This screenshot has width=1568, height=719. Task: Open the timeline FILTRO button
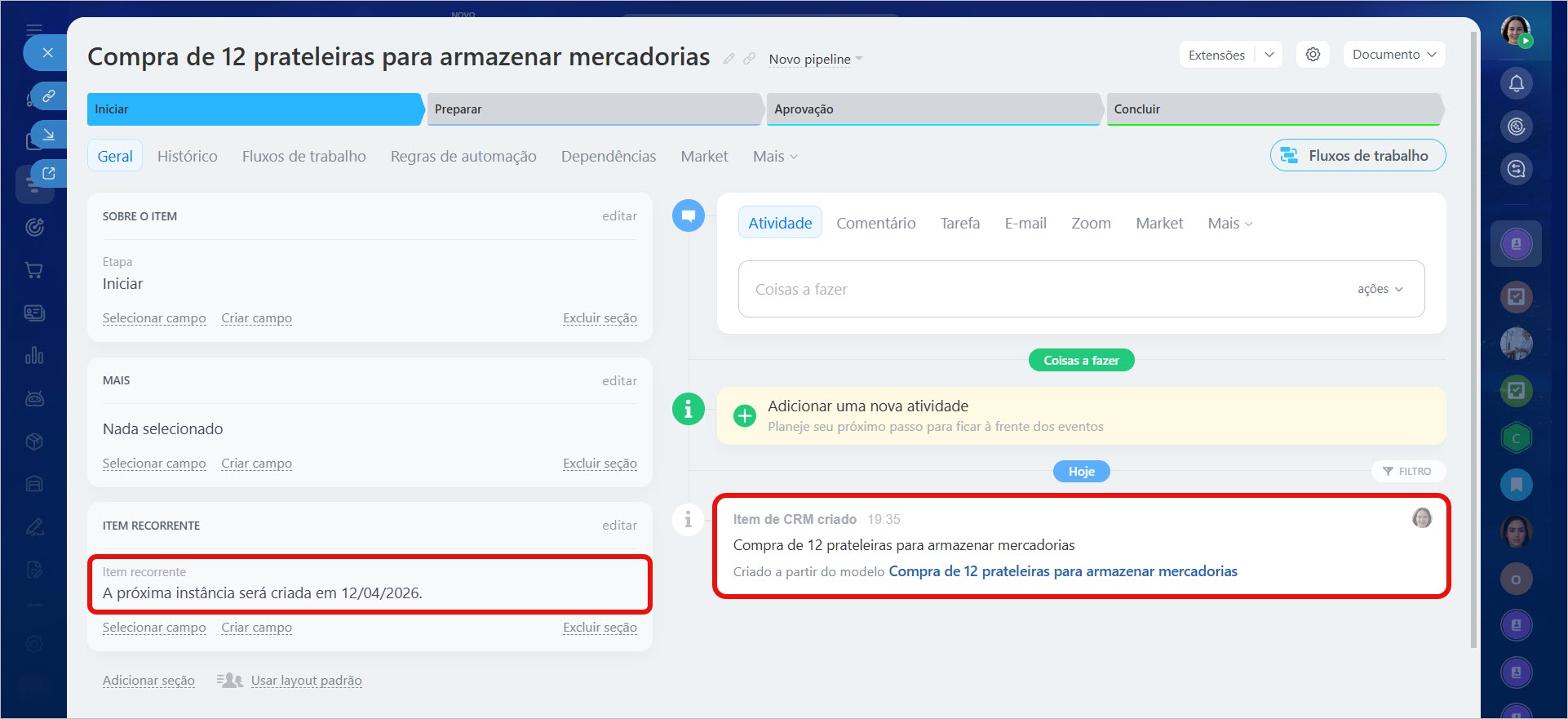(1407, 472)
